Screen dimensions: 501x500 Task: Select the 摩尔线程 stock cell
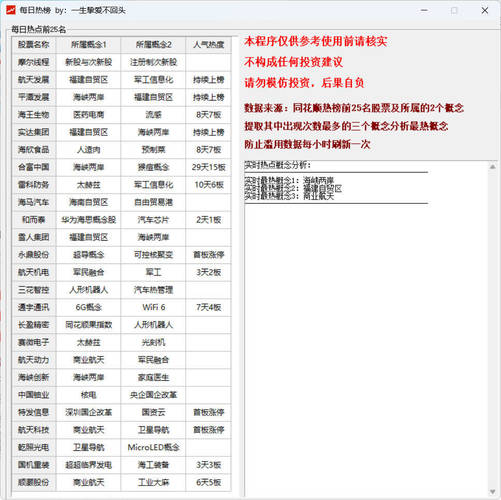click(34, 62)
